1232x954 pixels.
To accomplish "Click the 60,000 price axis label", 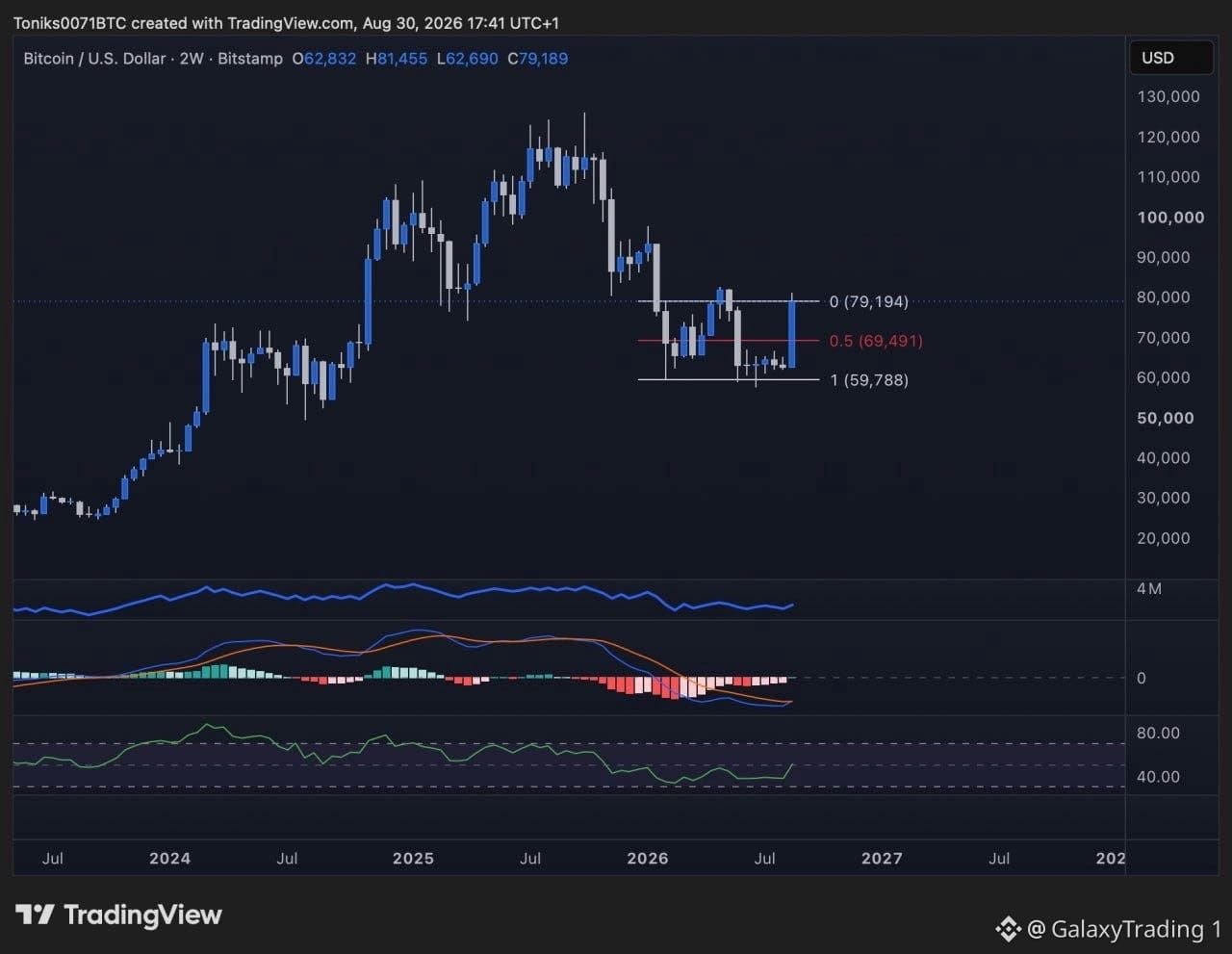I will (x=1163, y=377).
